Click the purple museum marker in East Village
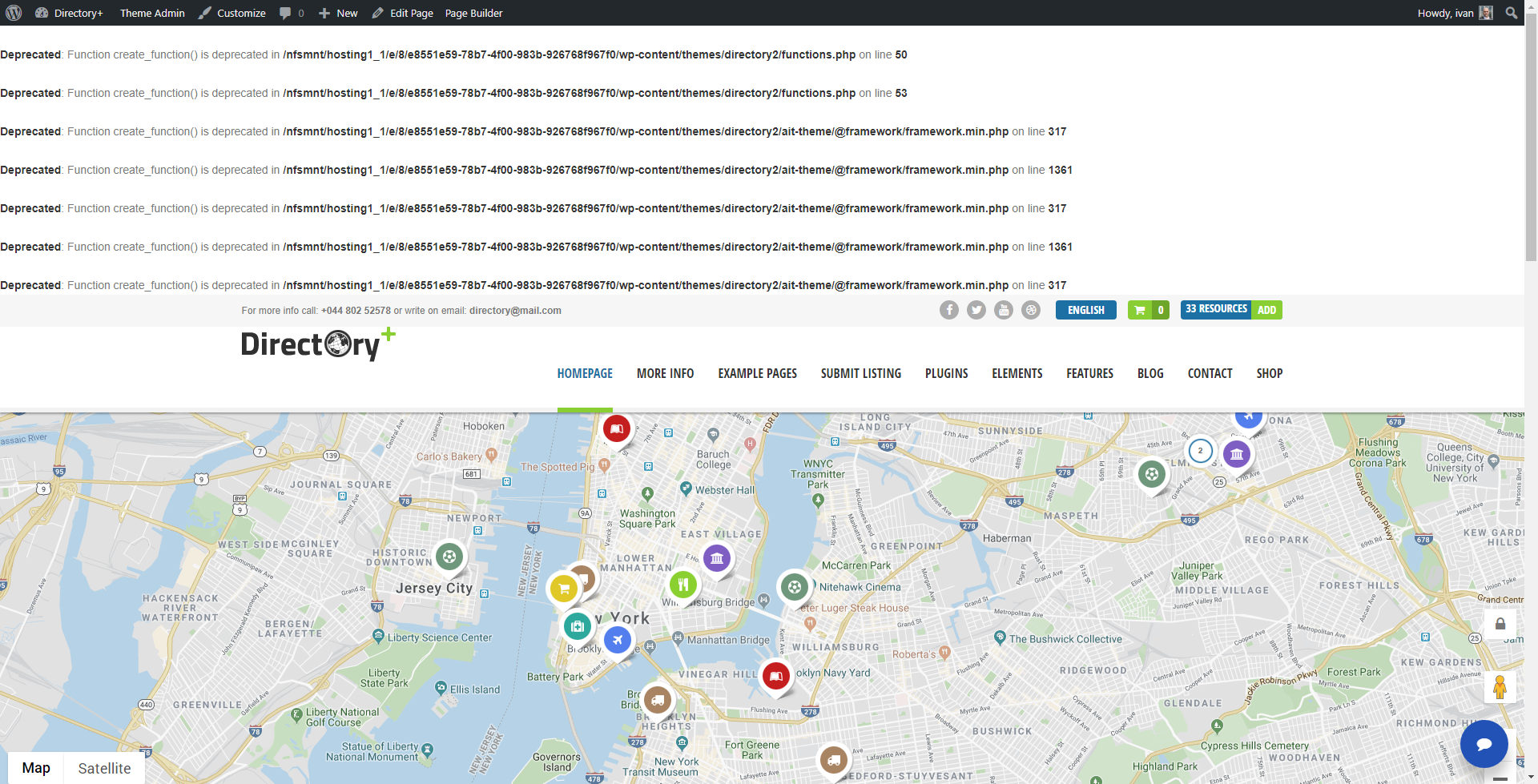The image size is (1538, 784). pyautogui.click(x=717, y=558)
